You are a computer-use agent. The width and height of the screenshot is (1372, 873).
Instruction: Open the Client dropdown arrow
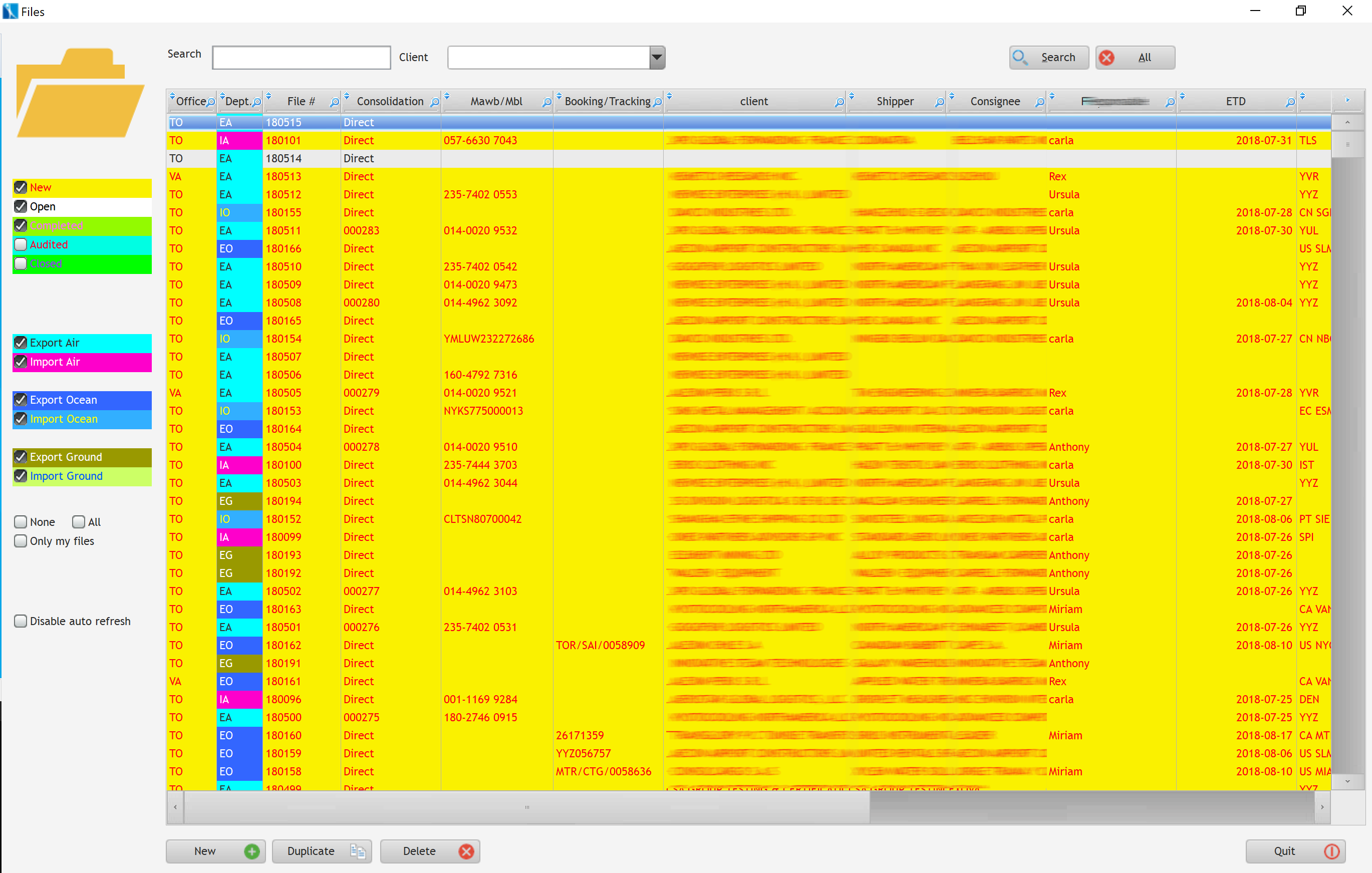[657, 58]
